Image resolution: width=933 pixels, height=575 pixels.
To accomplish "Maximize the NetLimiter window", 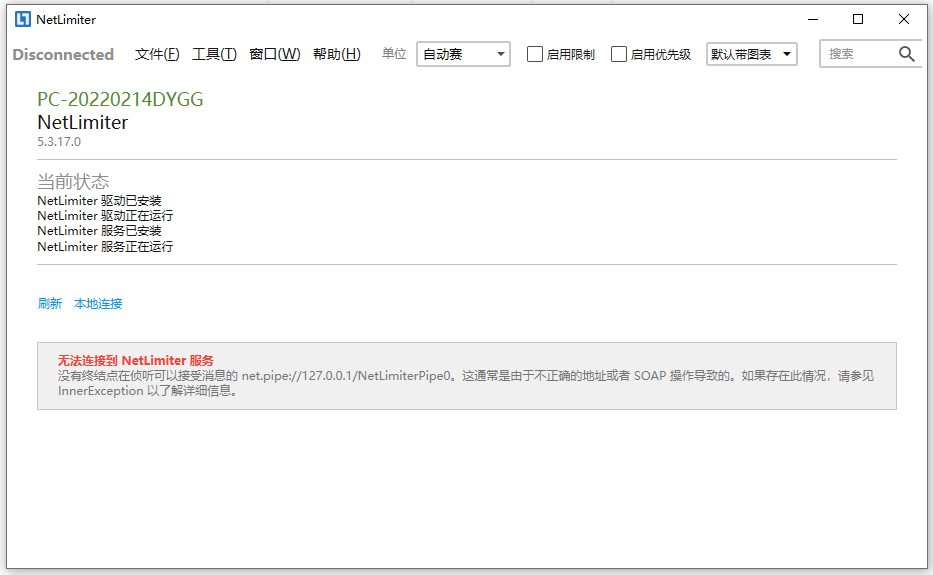I will tap(858, 20).
